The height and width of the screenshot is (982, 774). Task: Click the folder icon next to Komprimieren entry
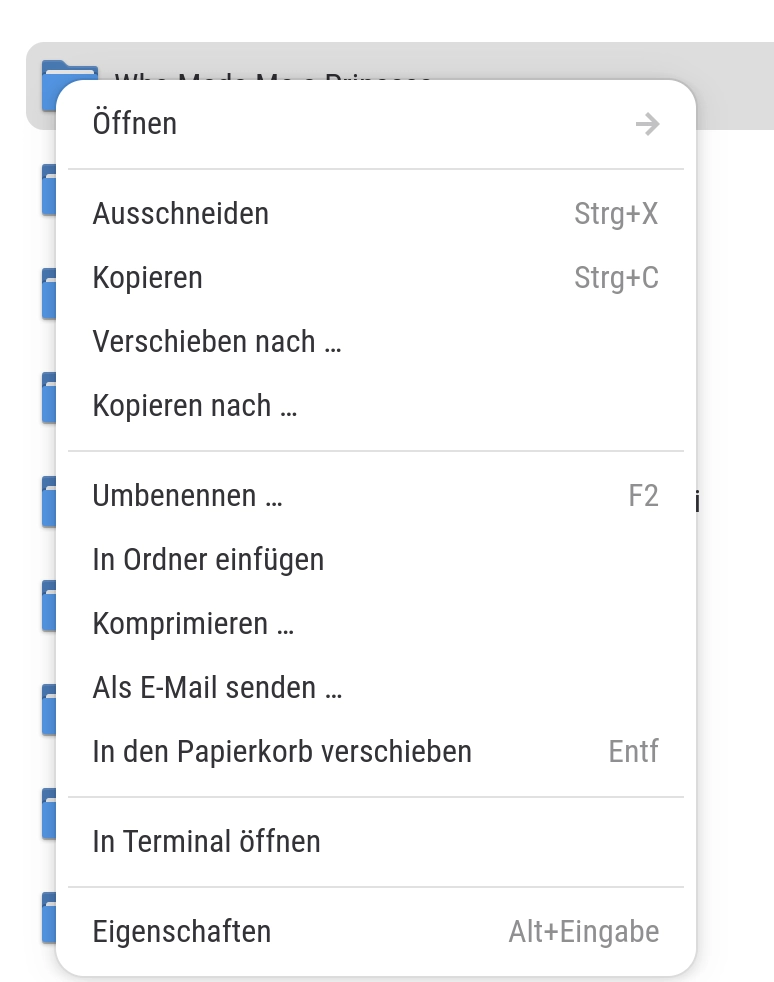point(49,606)
